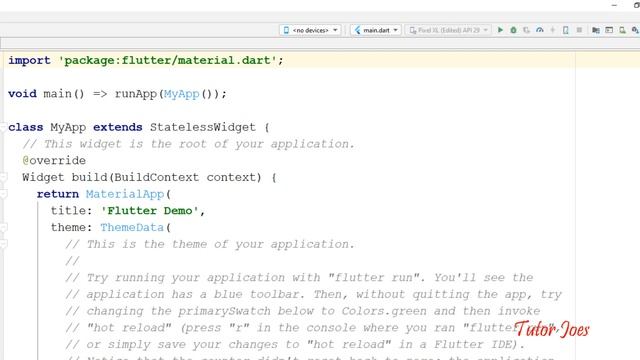Click the Attach debugger phone icon
This screenshot has height=360, width=640.
tap(566, 30)
